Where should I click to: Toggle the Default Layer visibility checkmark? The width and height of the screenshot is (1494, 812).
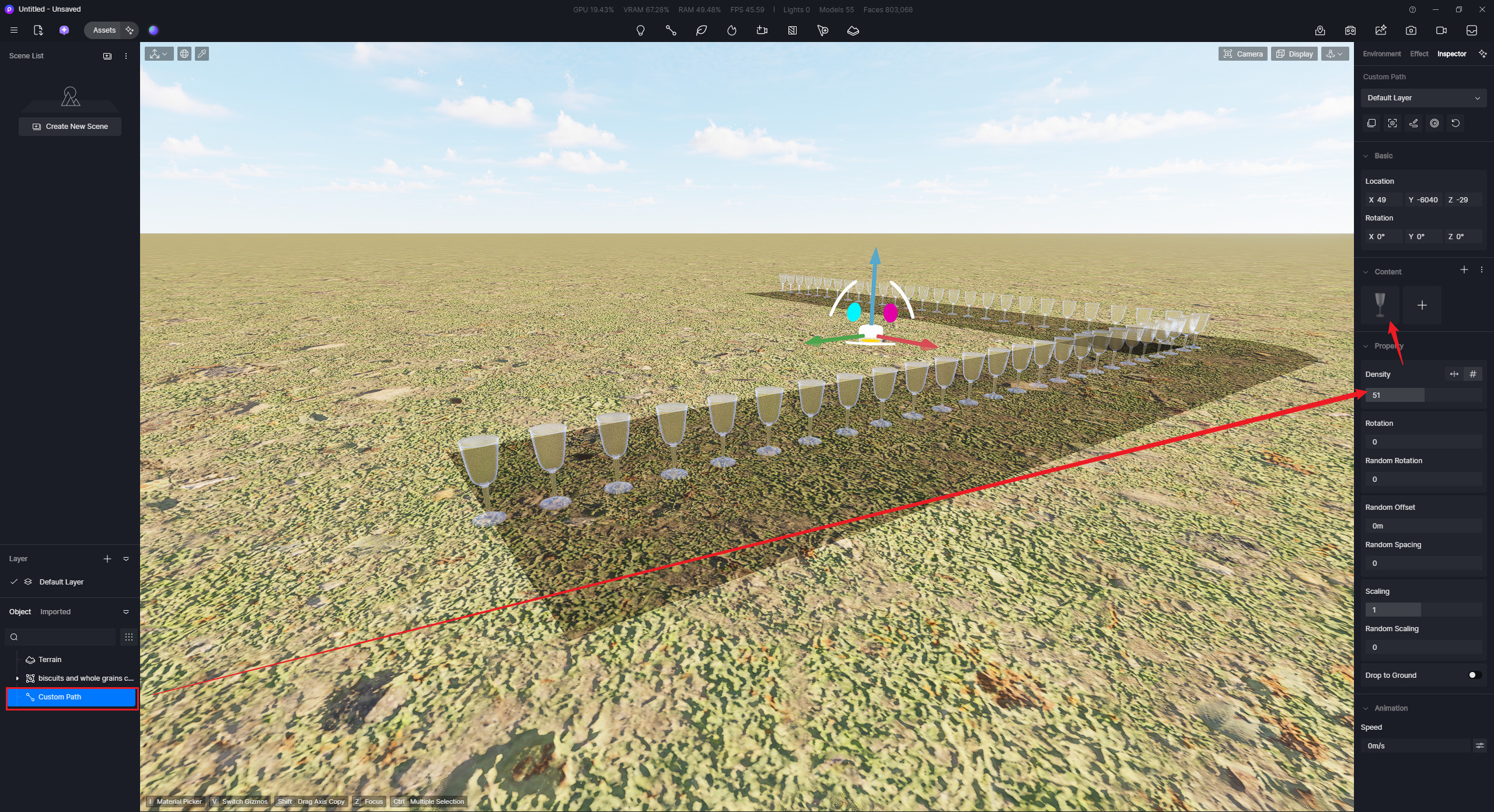click(14, 582)
